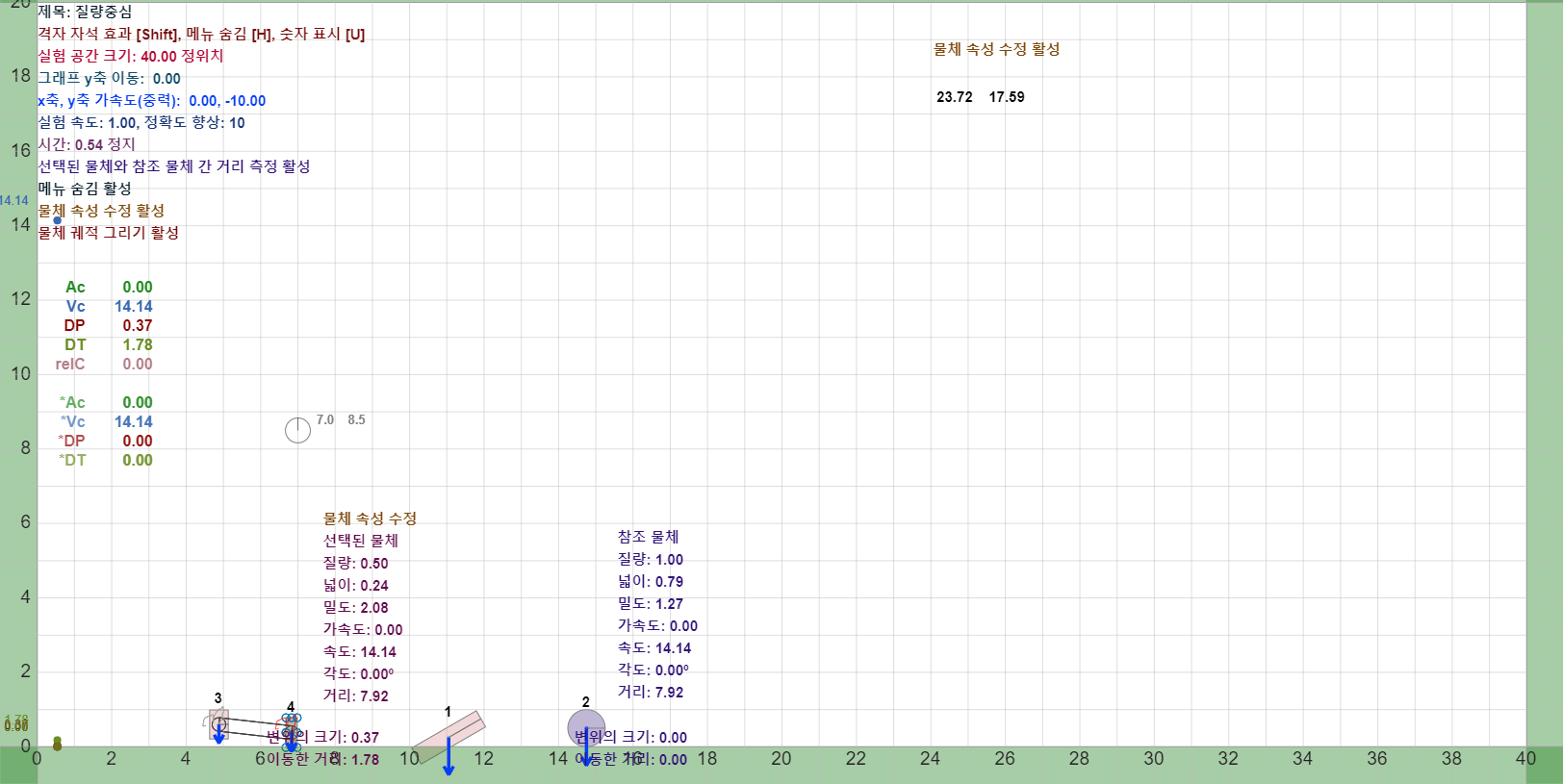
Task: Select the small pink object labeled 3
Action: [x=218, y=724]
